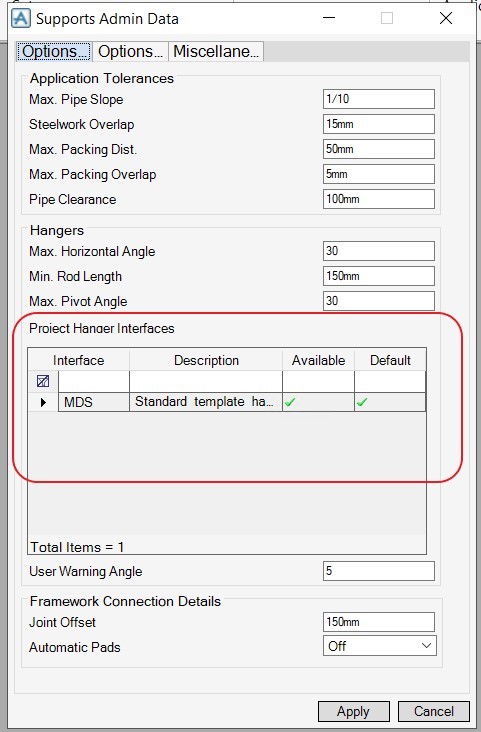Click the Pipe Clearance value field
481x732 pixels.
click(379, 199)
